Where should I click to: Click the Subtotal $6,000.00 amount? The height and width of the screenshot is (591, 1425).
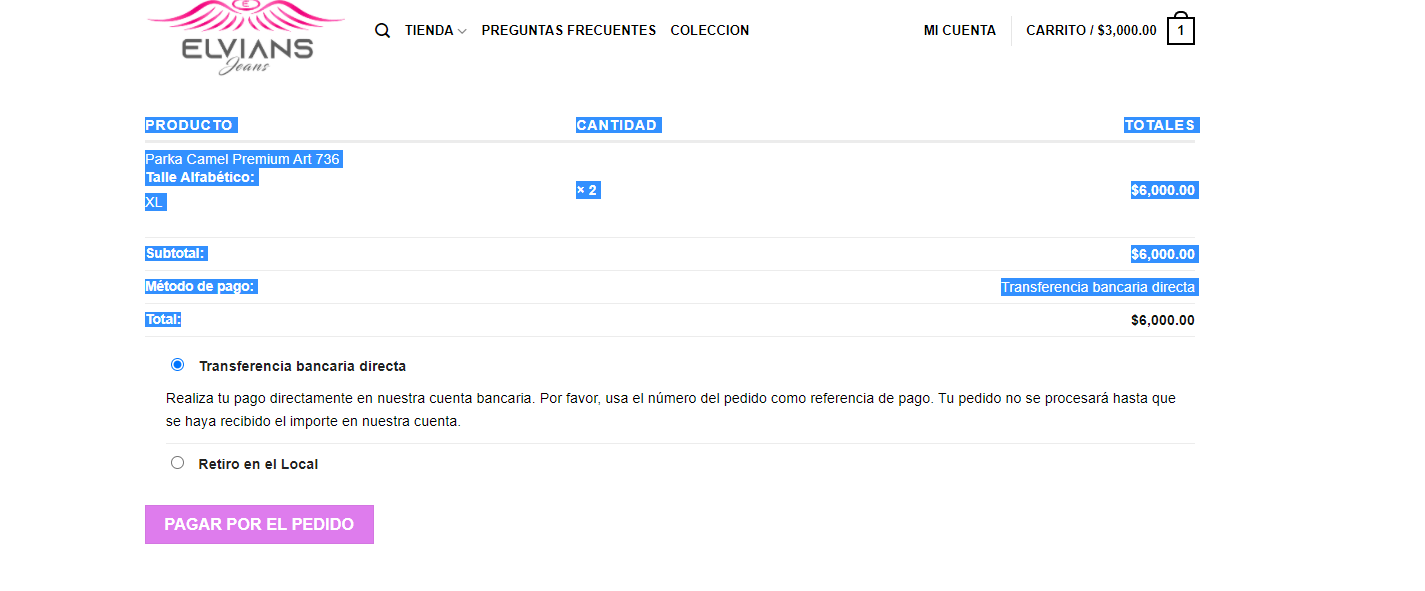click(x=1164, y=254)
